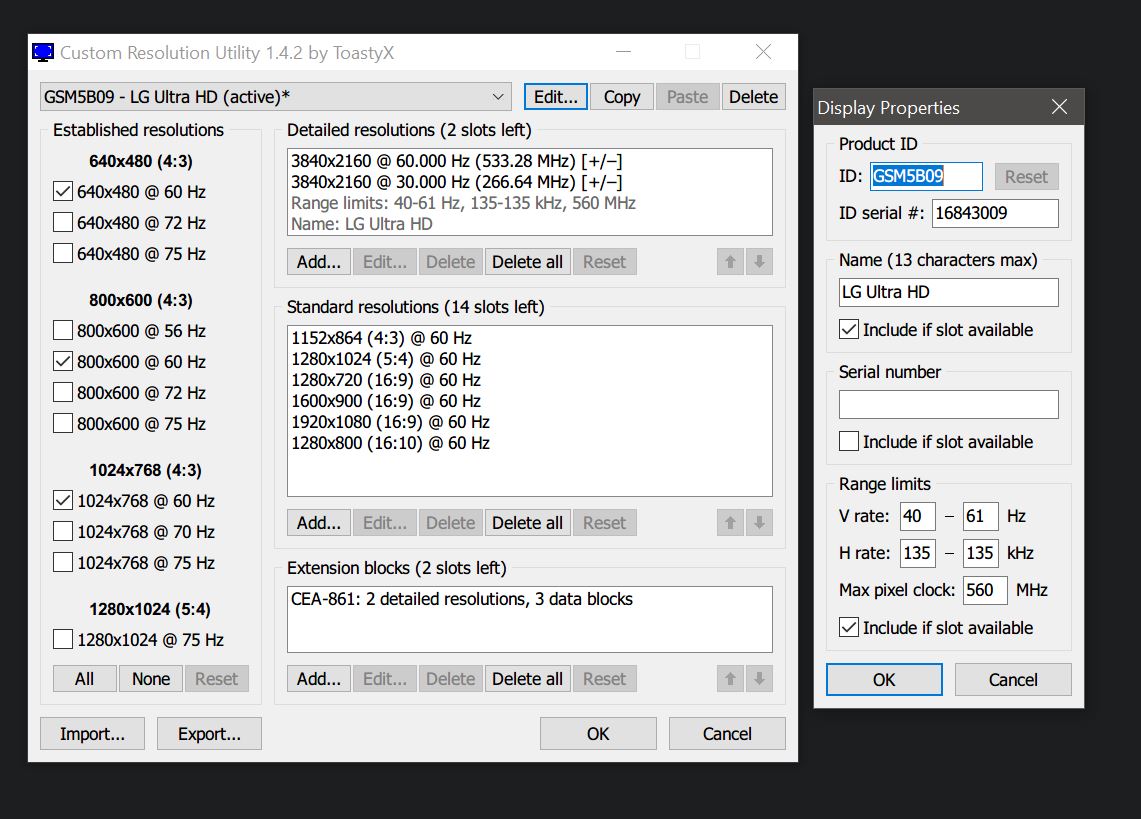The height and width of the screenshot is (819, 1141).
Task: Click the Custom Resolution Utility title bar icon
Action: [43, 52]
